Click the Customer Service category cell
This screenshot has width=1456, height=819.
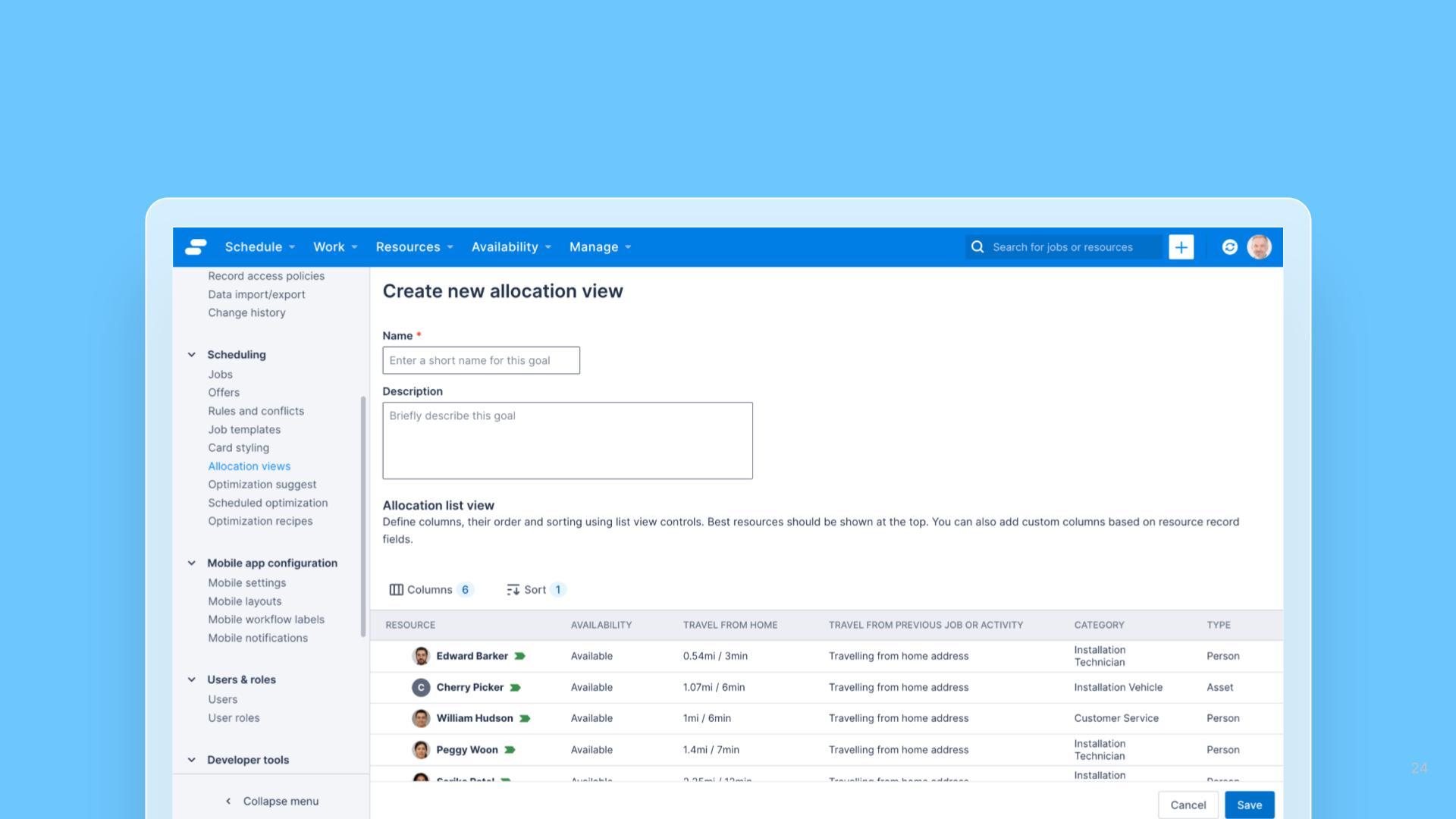click(x=1116, y=718)
